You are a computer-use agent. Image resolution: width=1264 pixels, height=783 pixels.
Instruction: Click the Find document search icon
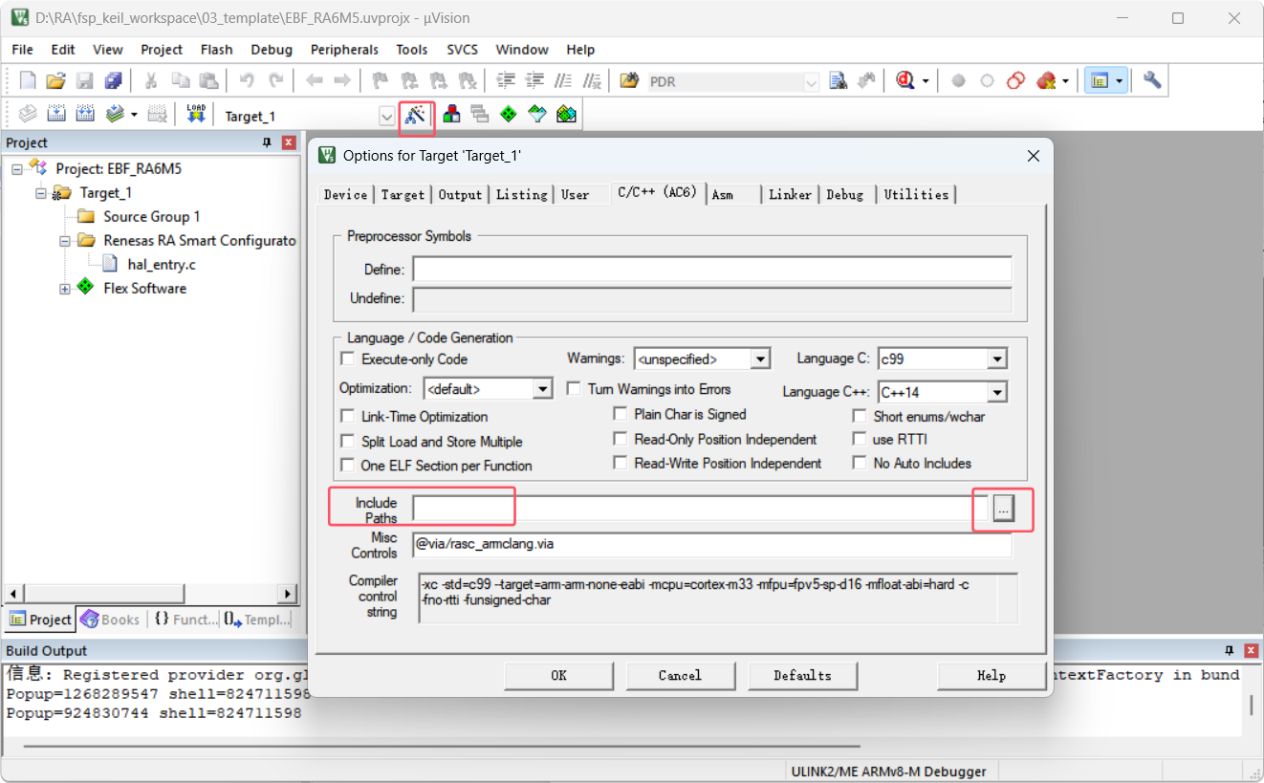coord(838,81)
